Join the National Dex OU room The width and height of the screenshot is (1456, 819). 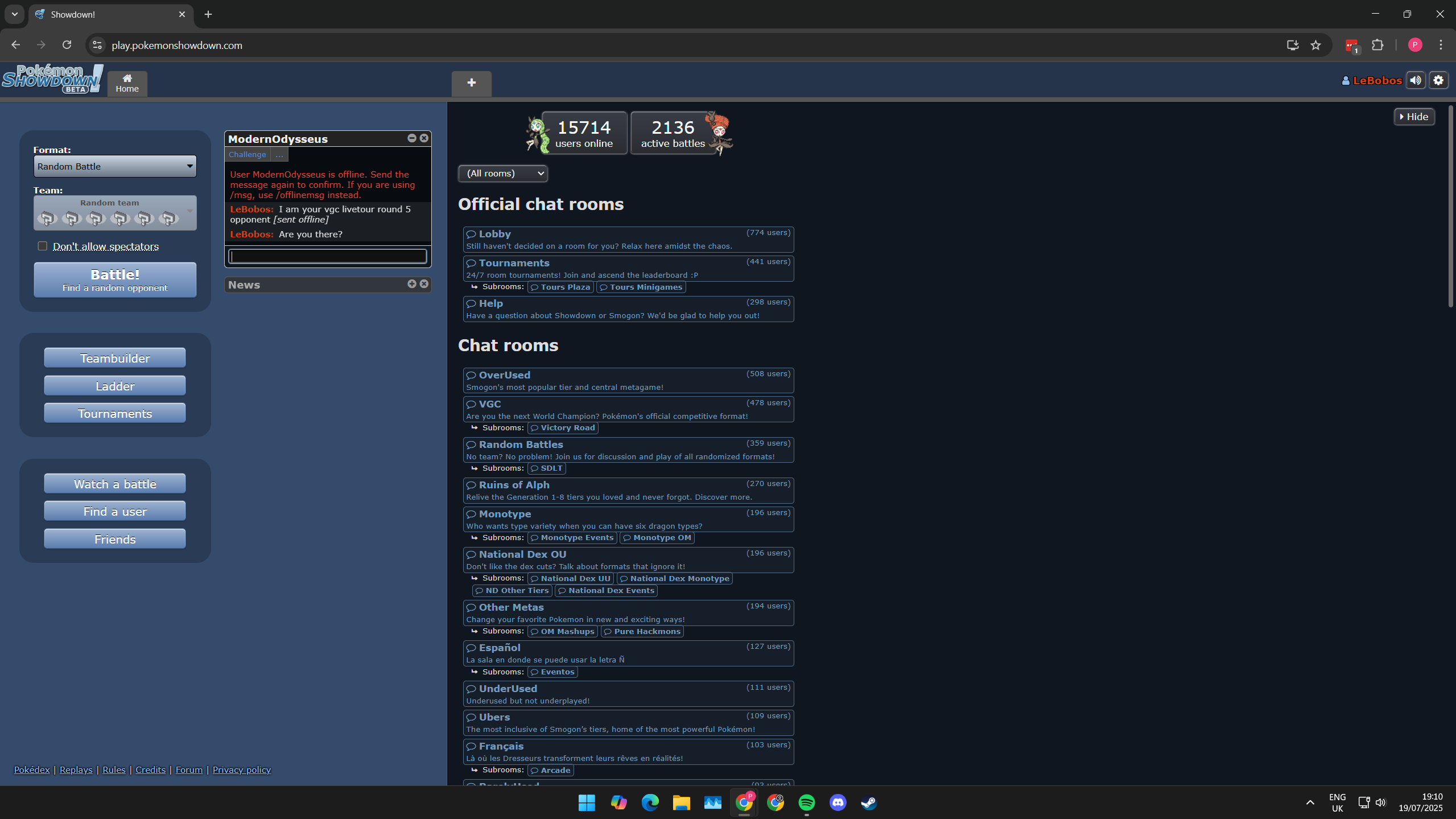point(628,560)
